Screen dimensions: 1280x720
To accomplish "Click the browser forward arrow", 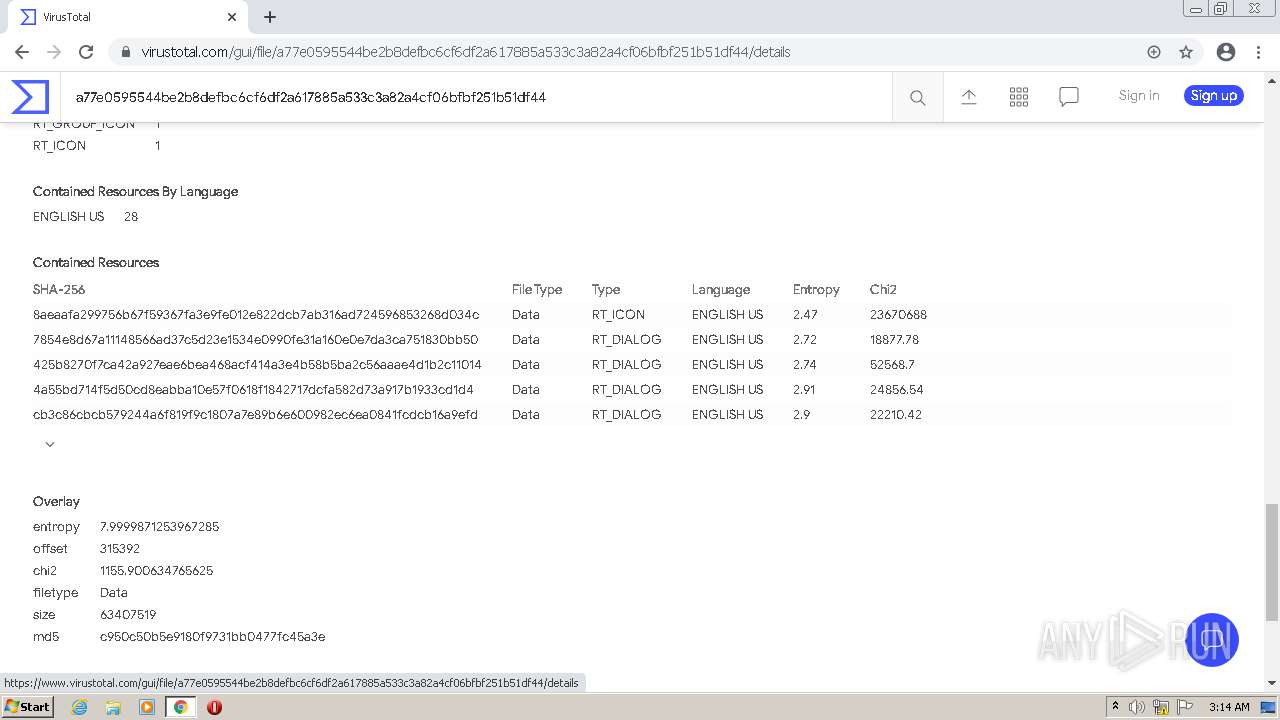I will pyautogui.click(x=54, y=52).
